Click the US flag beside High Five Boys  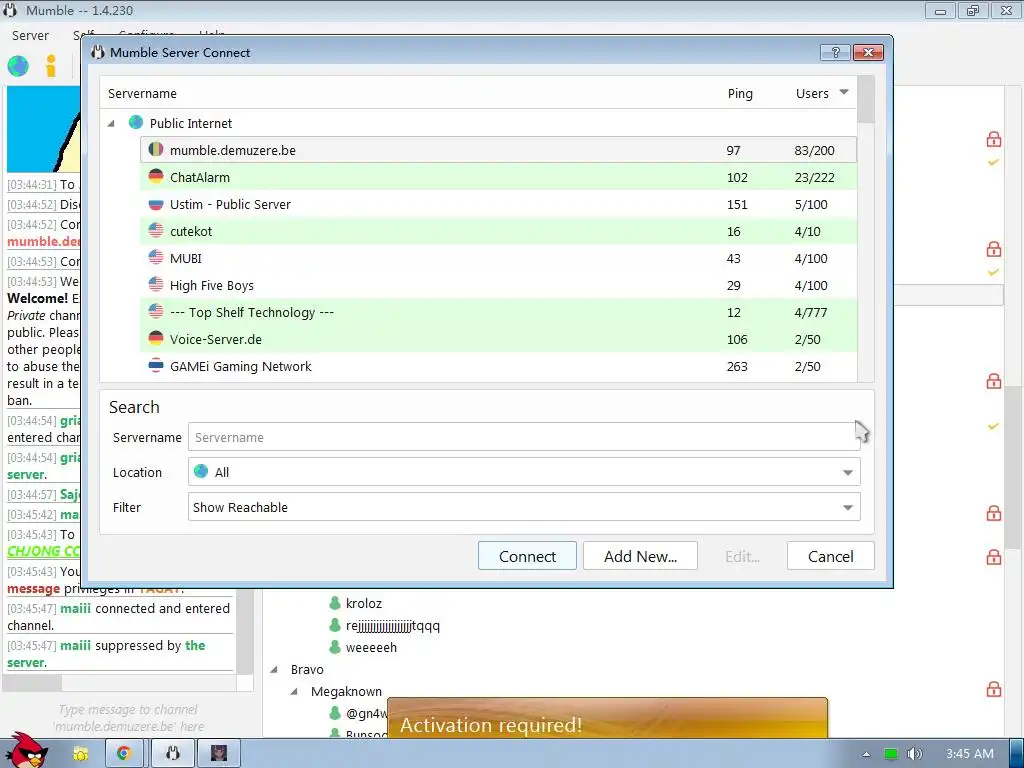[155, 285]
